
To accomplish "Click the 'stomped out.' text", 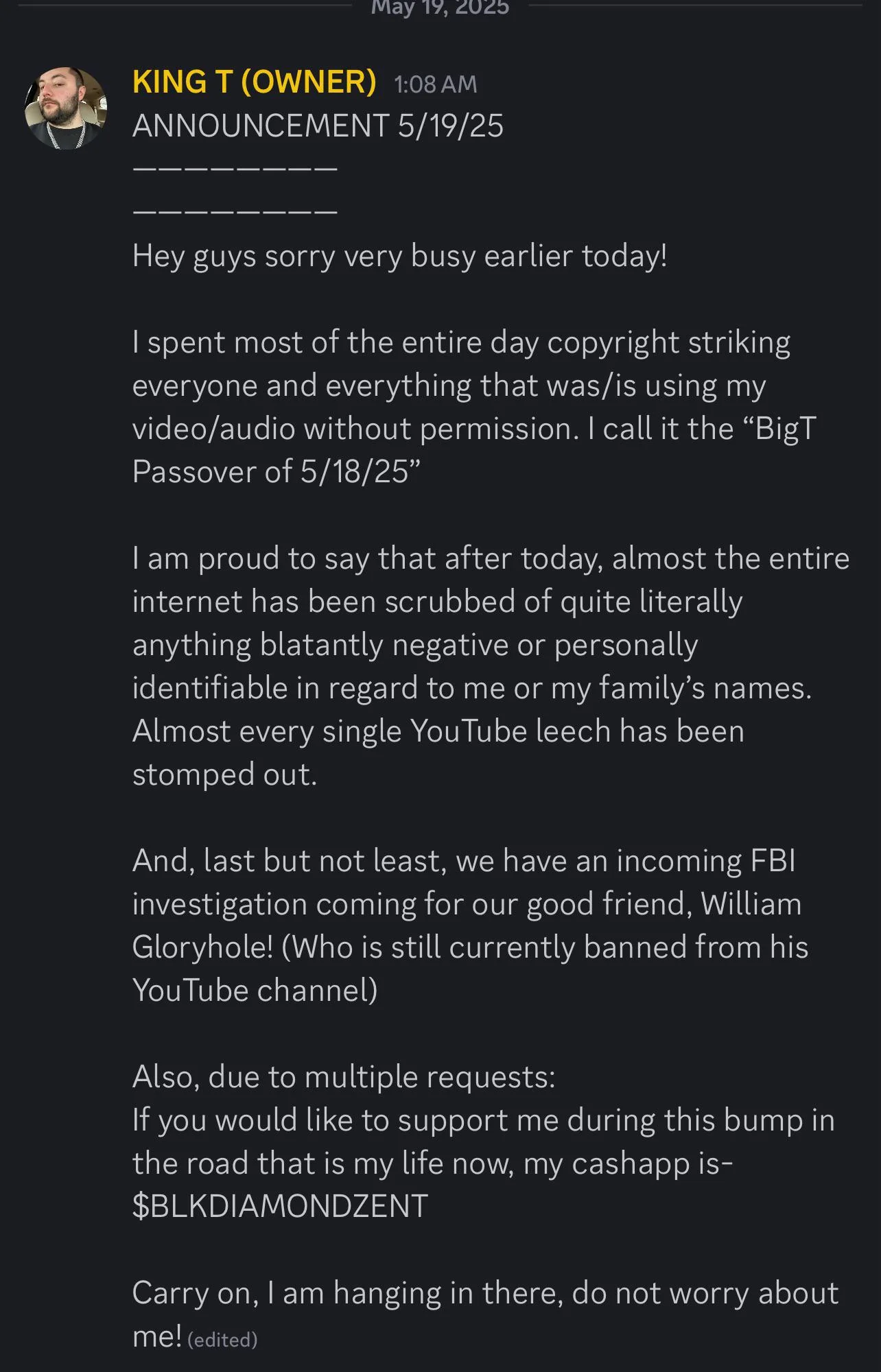I will click(x=224, y=774).
